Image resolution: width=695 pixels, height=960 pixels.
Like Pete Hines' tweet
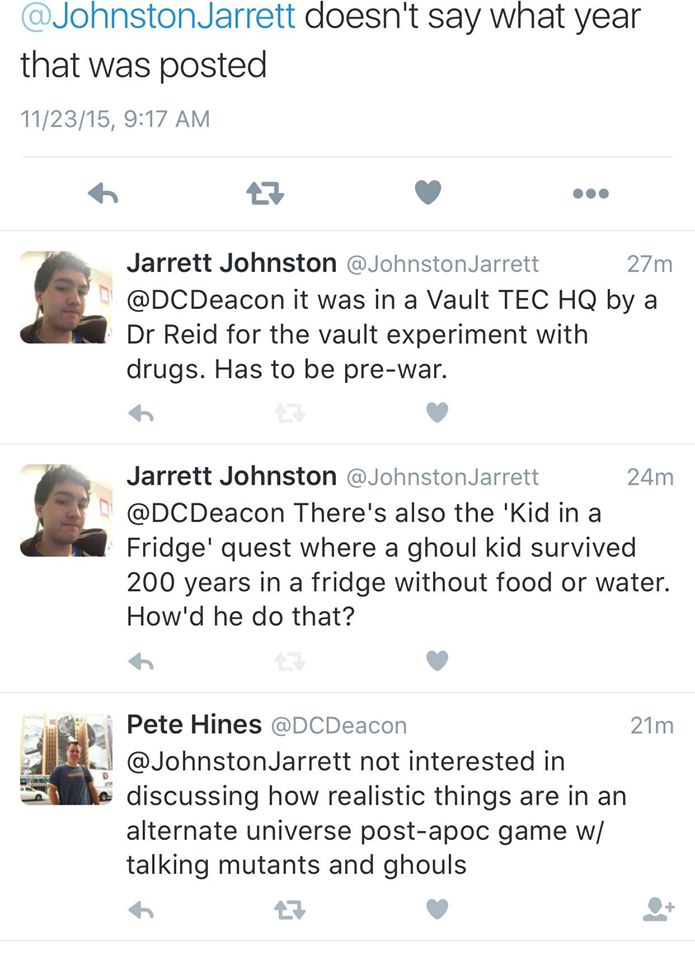[437, 908]
